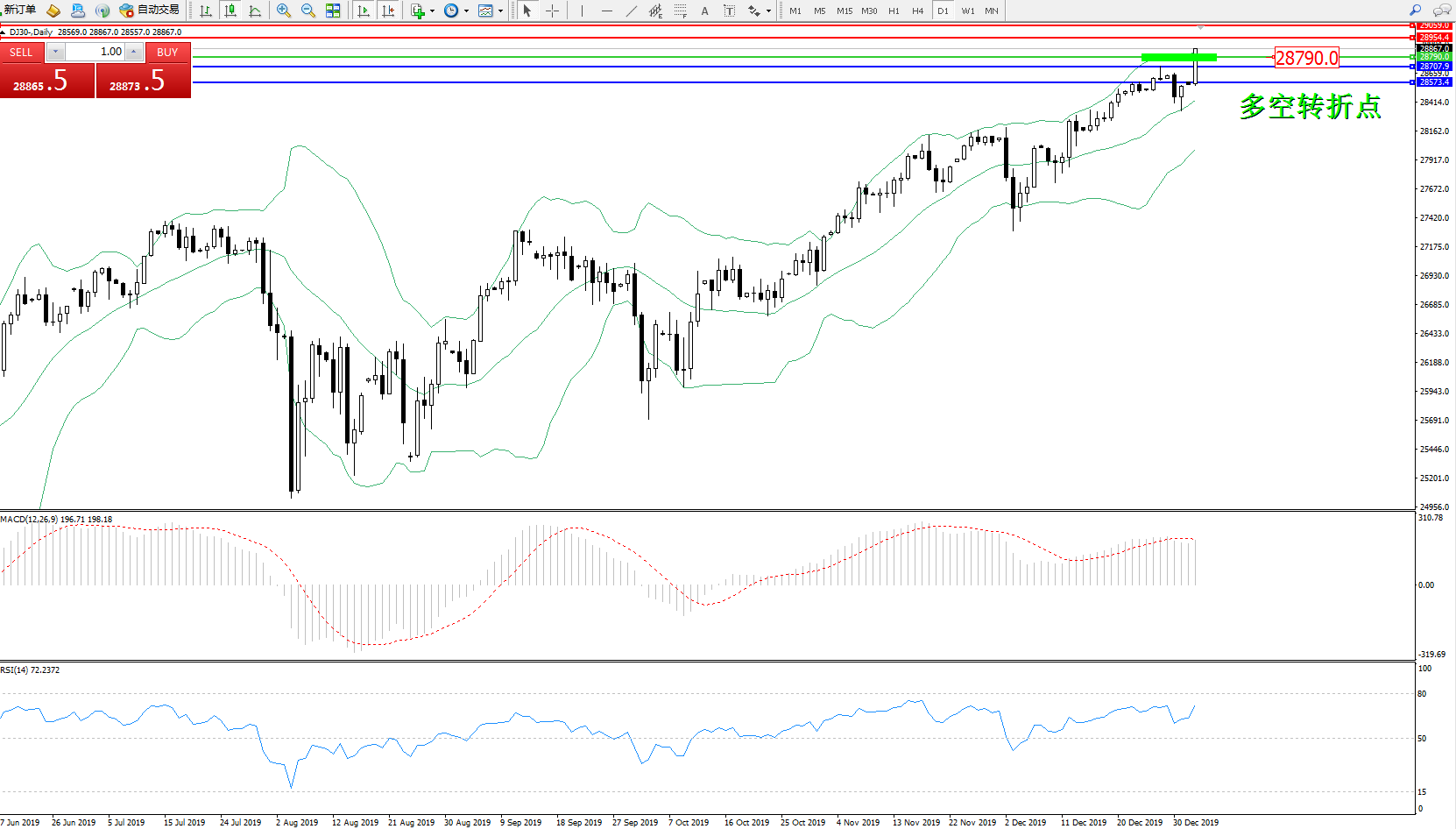
Task: Select the horizontal line drawing tool
Action: (606, 11)
